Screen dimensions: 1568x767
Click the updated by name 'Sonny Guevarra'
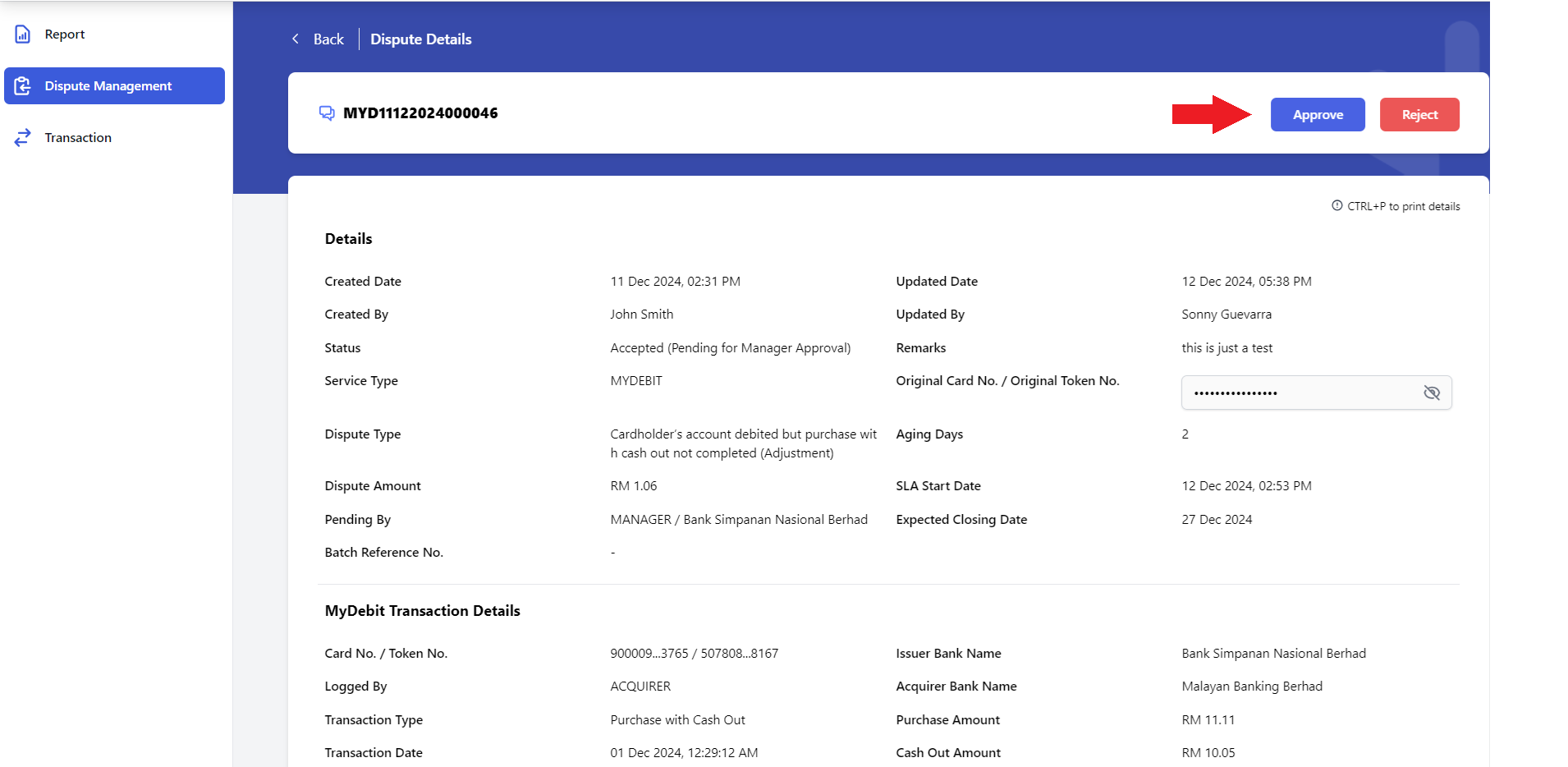click(x=1226, y=315)
